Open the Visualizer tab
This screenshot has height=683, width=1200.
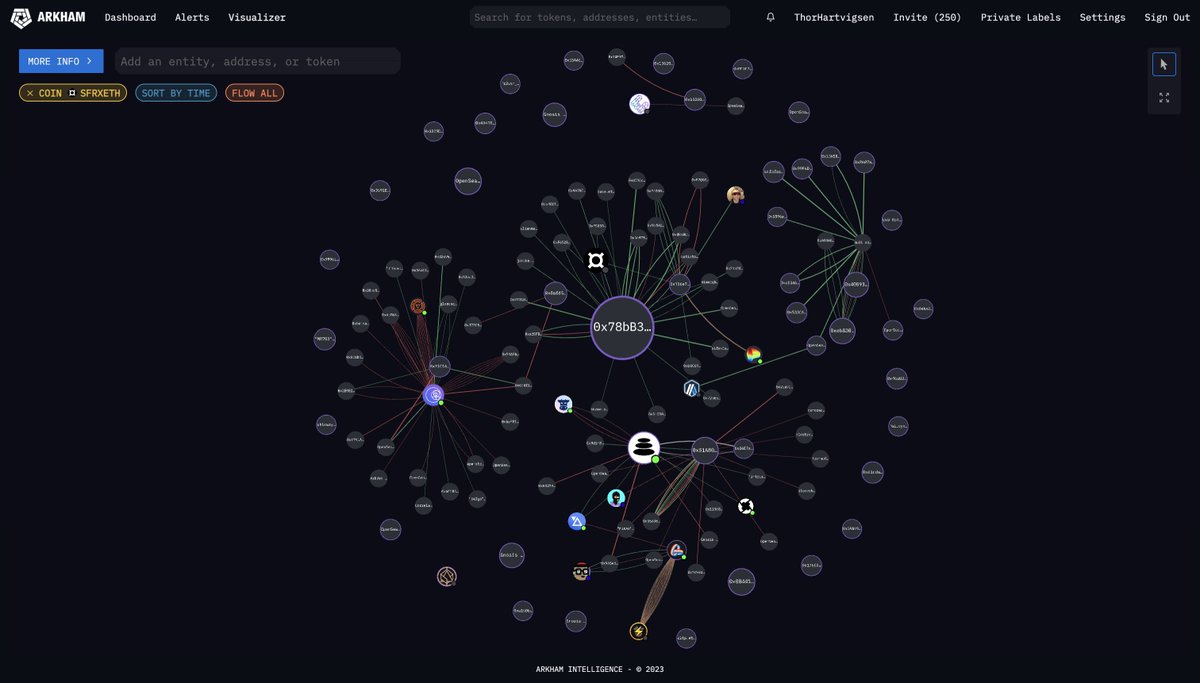click(257, 17)
